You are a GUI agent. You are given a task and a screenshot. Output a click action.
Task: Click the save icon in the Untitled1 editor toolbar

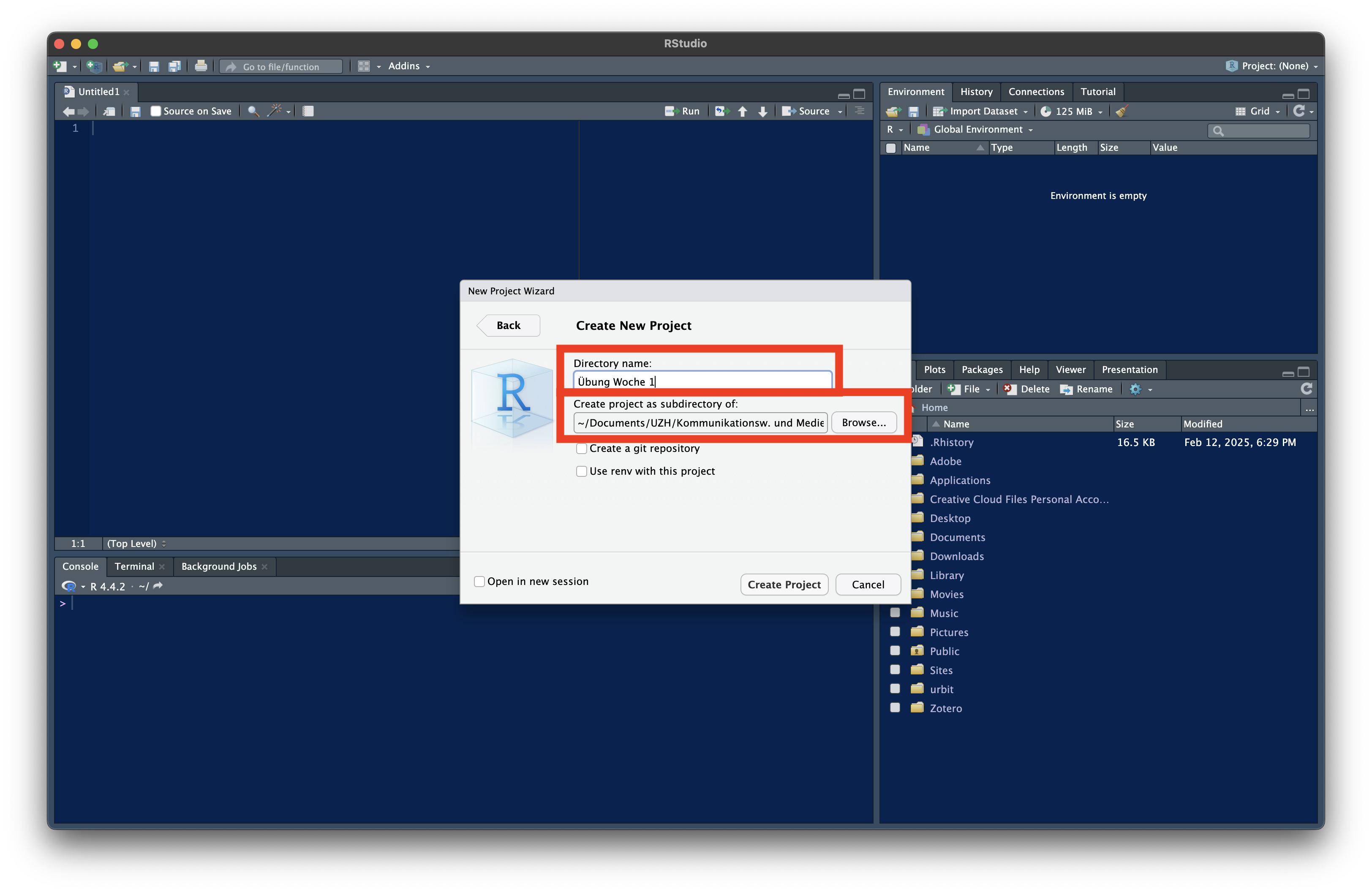136,111
